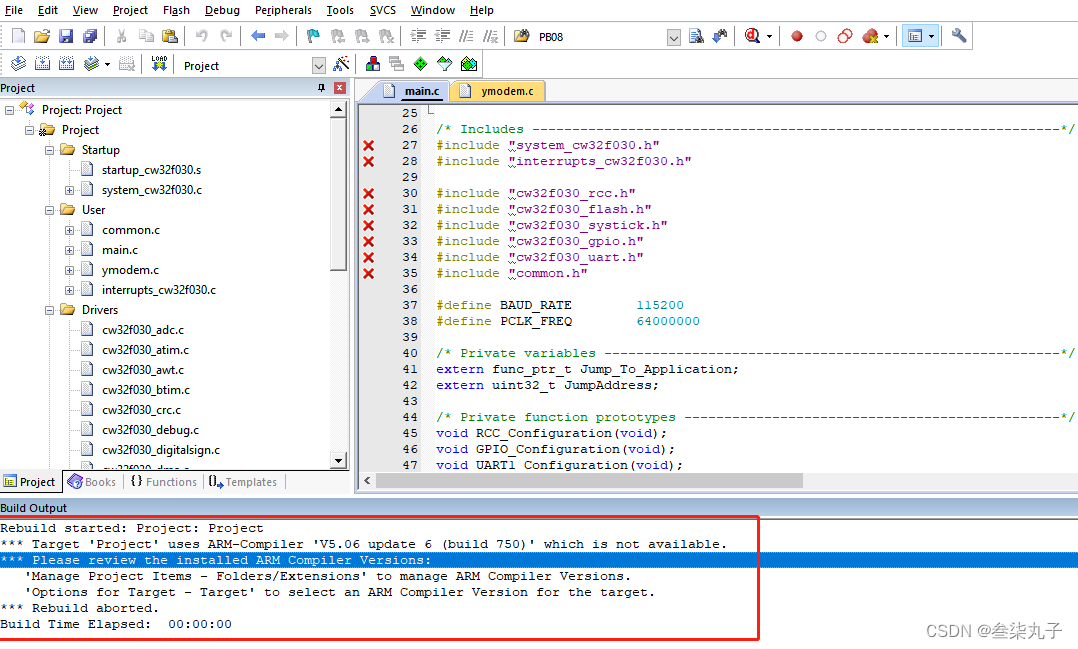
Task: Expand the system_cw32f030.c tree item
Action: (72, 189)
